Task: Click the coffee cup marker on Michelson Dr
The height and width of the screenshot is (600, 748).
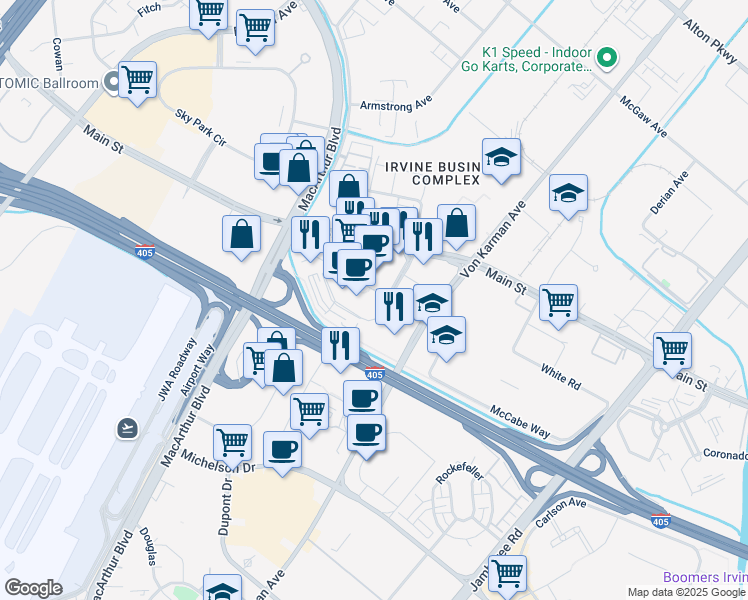Action: click(x=282, y=453)
